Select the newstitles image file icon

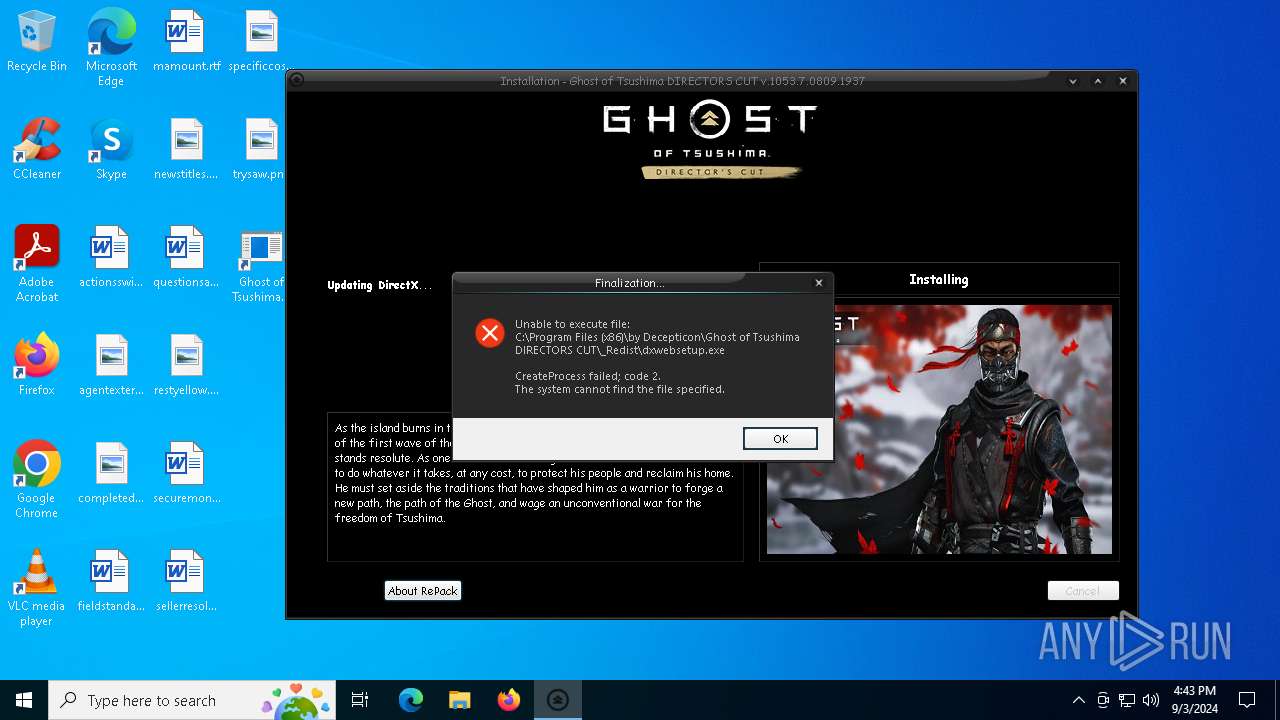click(x=186, y=150)
